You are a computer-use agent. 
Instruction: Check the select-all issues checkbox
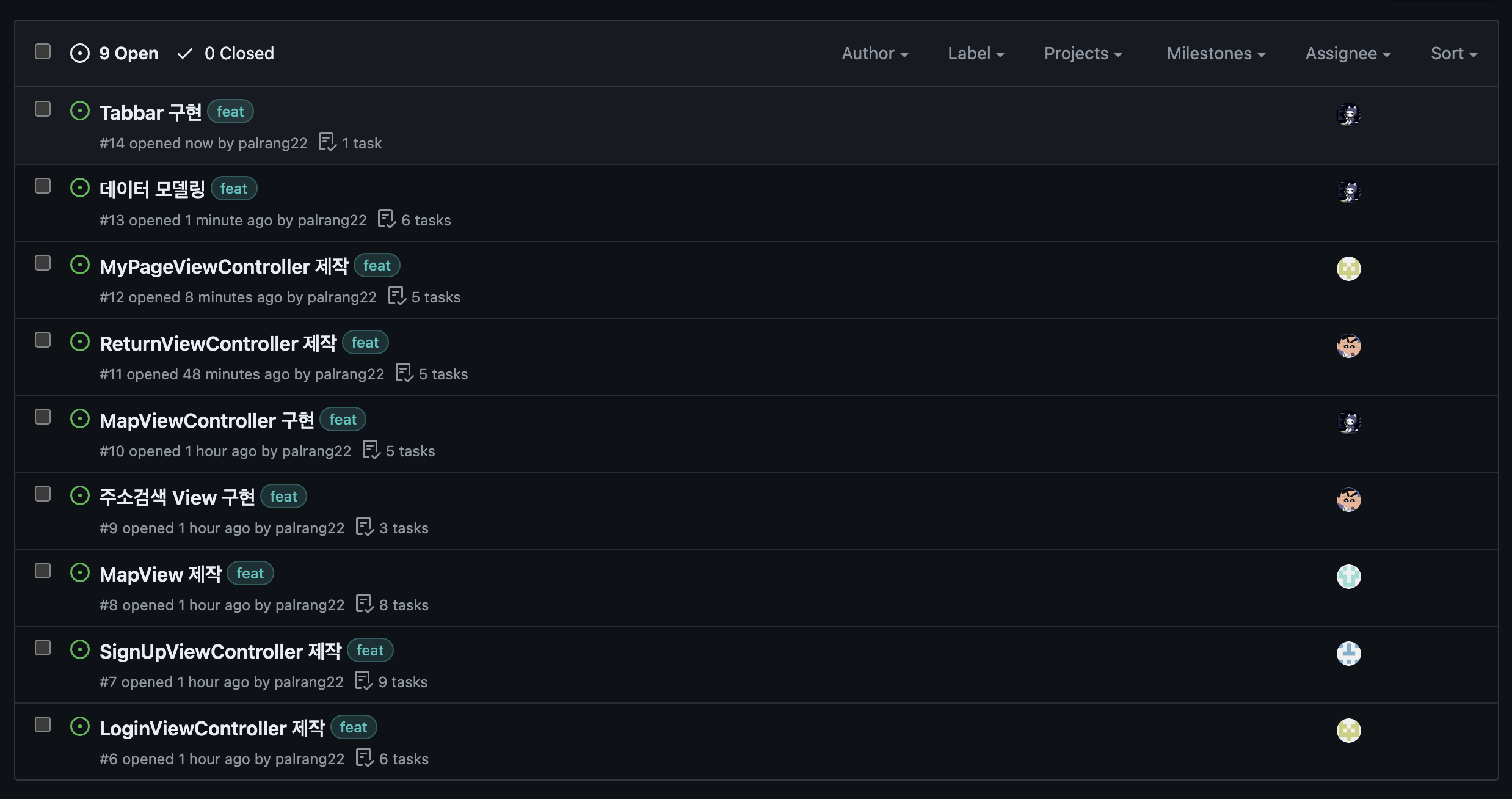(43, 51)
